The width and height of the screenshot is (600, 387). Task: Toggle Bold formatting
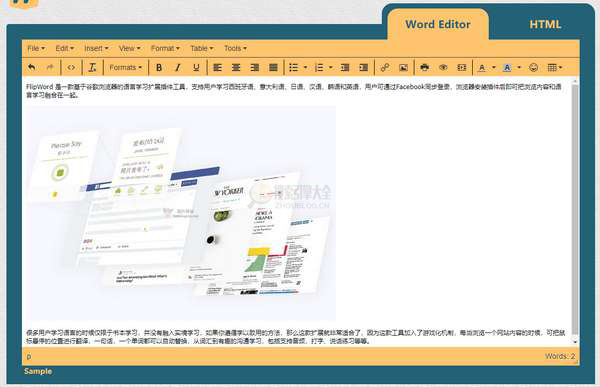point(159,68)
